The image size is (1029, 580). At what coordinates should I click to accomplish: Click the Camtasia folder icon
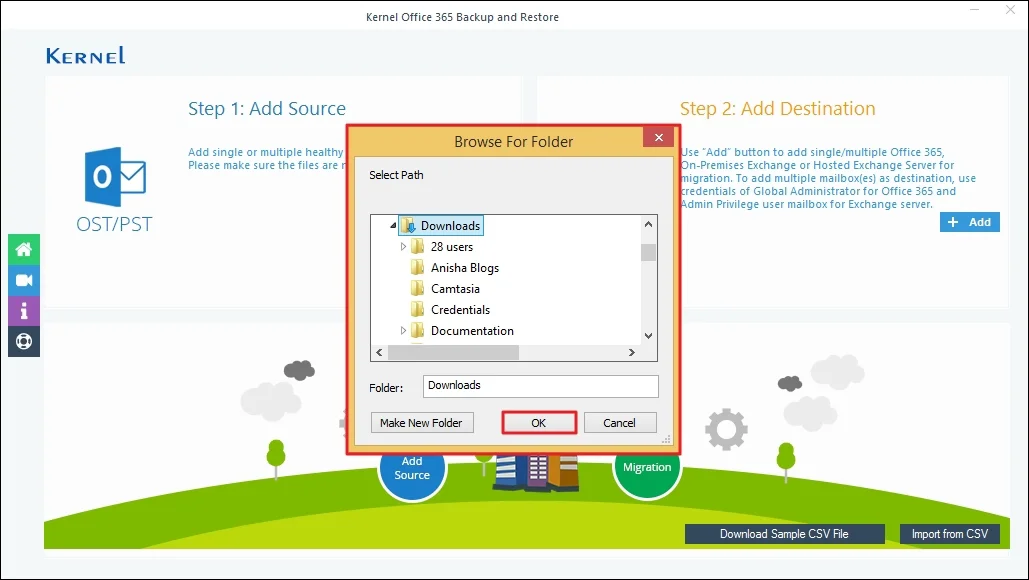[417, 289]
